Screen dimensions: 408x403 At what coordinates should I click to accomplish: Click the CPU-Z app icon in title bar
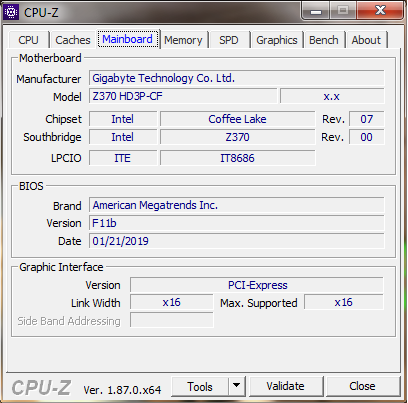[11, 12]
